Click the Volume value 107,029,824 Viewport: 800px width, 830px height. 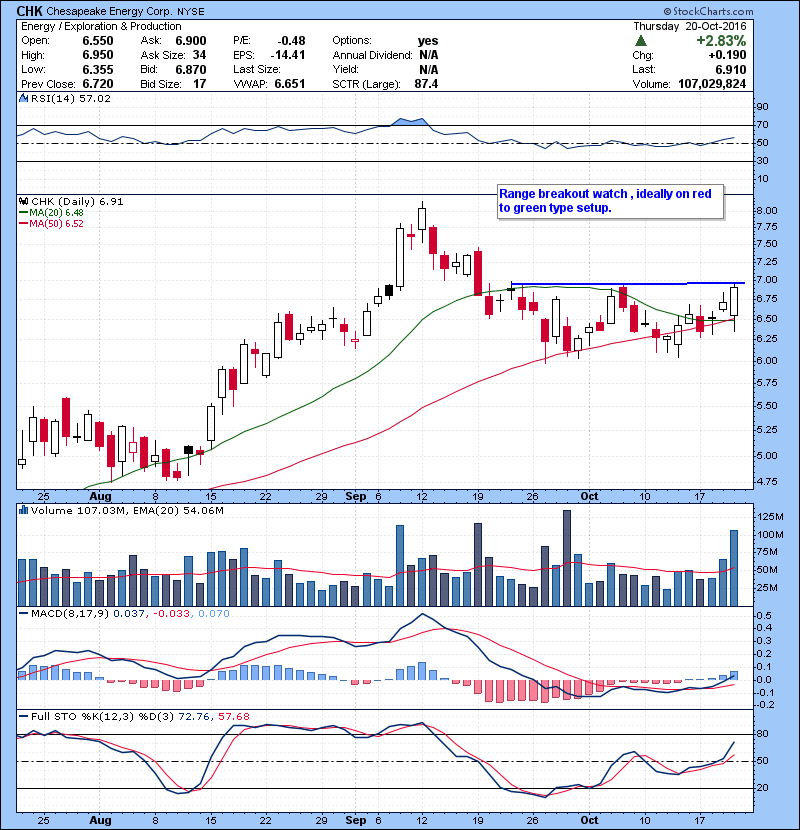point(712,84)
